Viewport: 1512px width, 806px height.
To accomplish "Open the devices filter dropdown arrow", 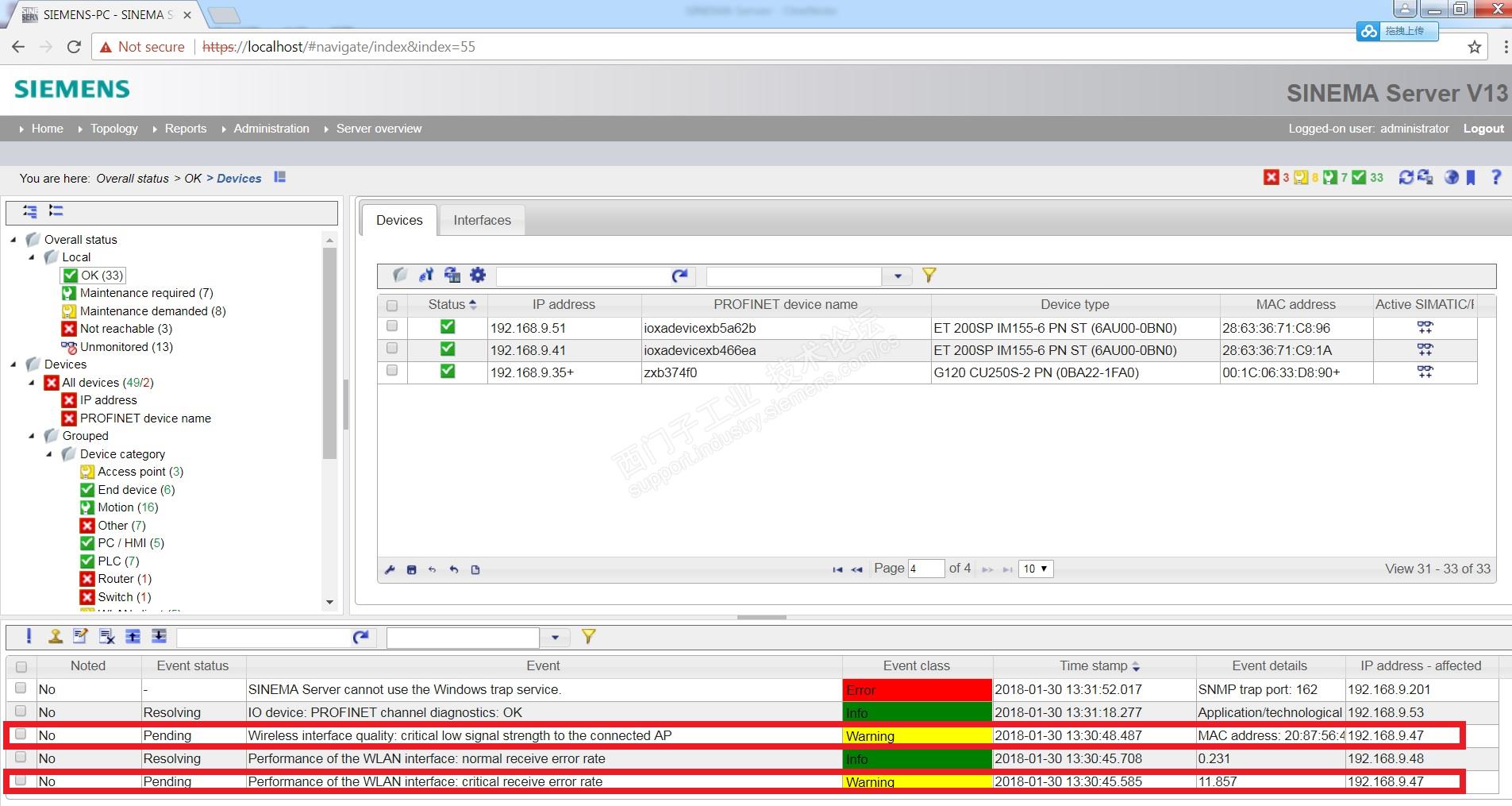I will pos(898,276).
